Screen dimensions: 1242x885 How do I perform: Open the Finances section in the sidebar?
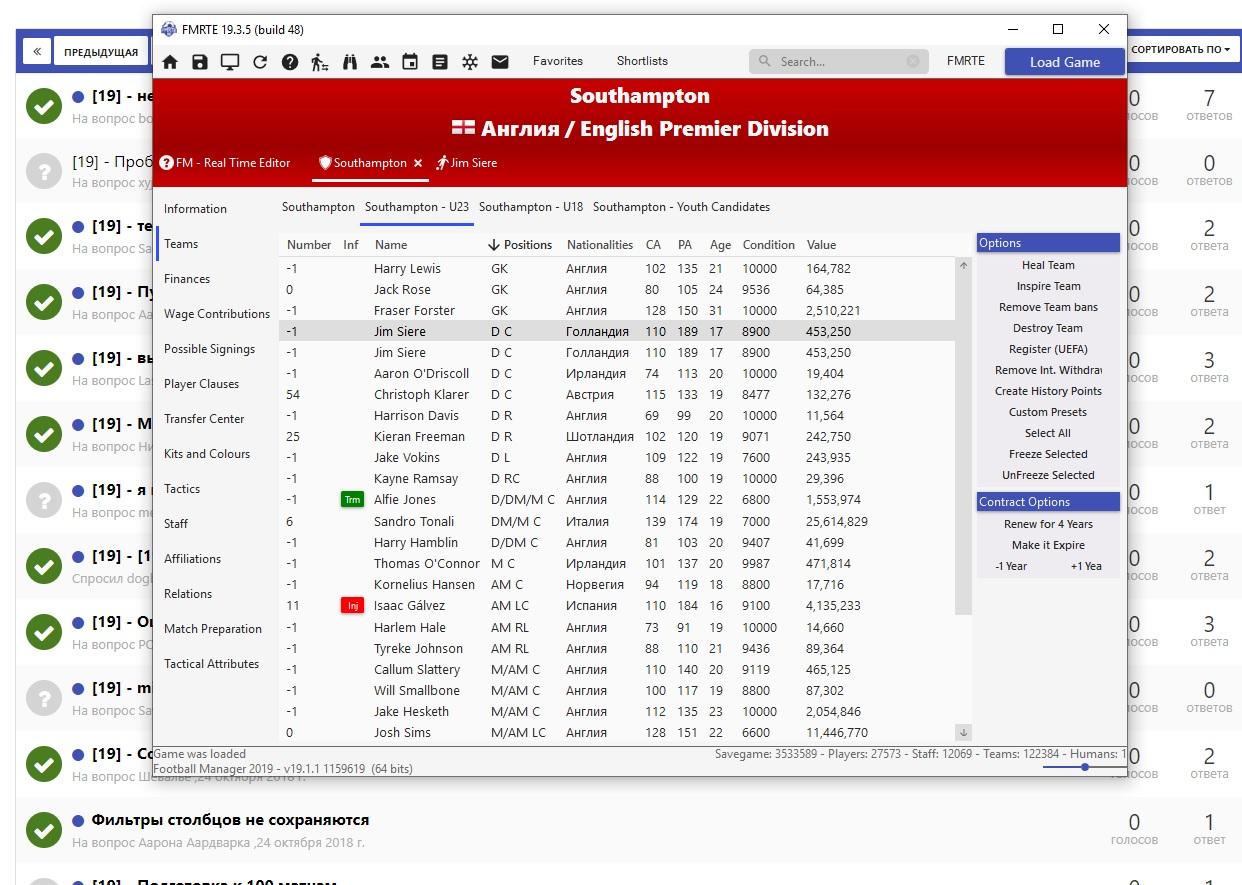point(187,279)
